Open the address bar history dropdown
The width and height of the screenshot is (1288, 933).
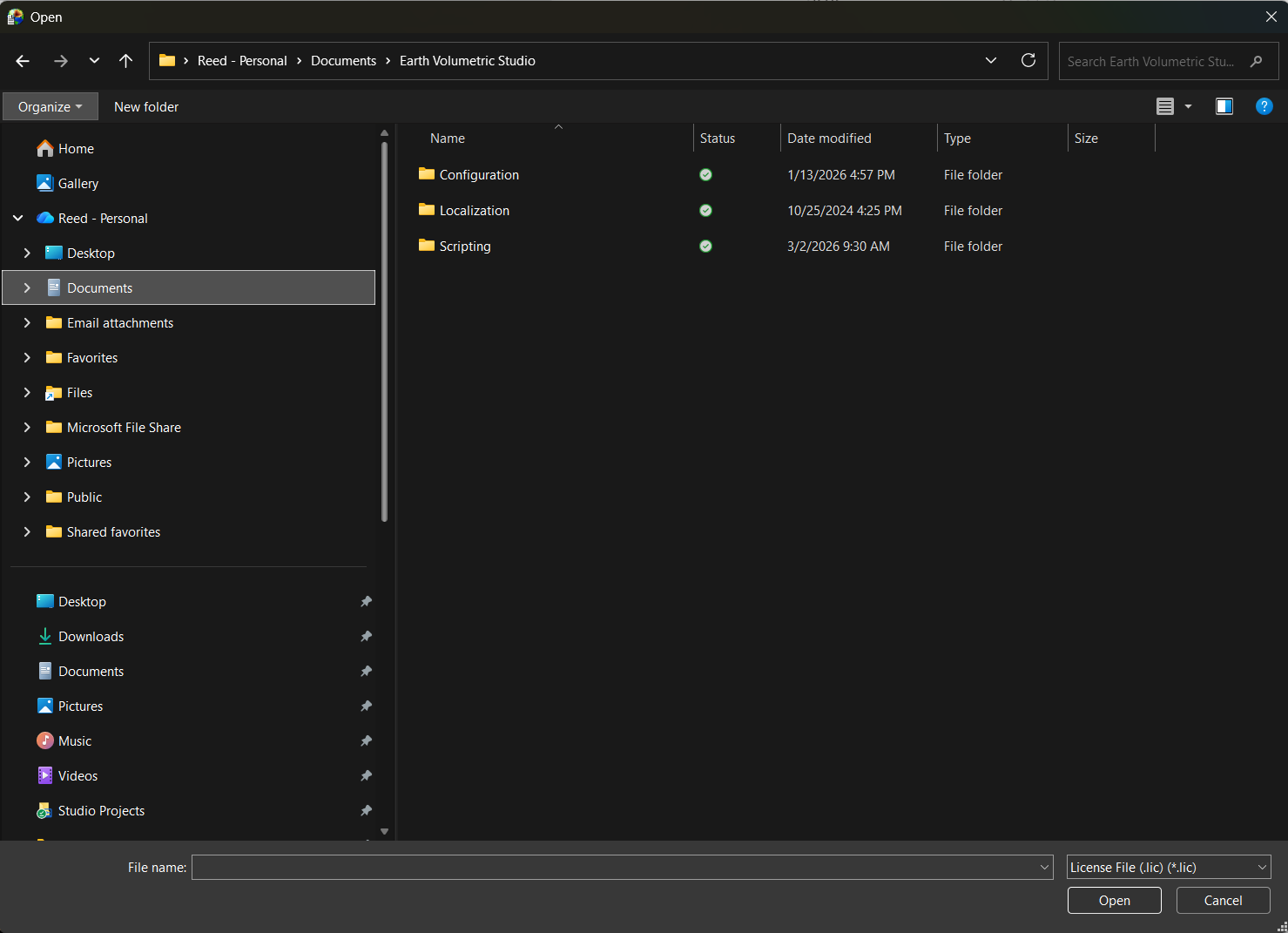click(991, 60)
